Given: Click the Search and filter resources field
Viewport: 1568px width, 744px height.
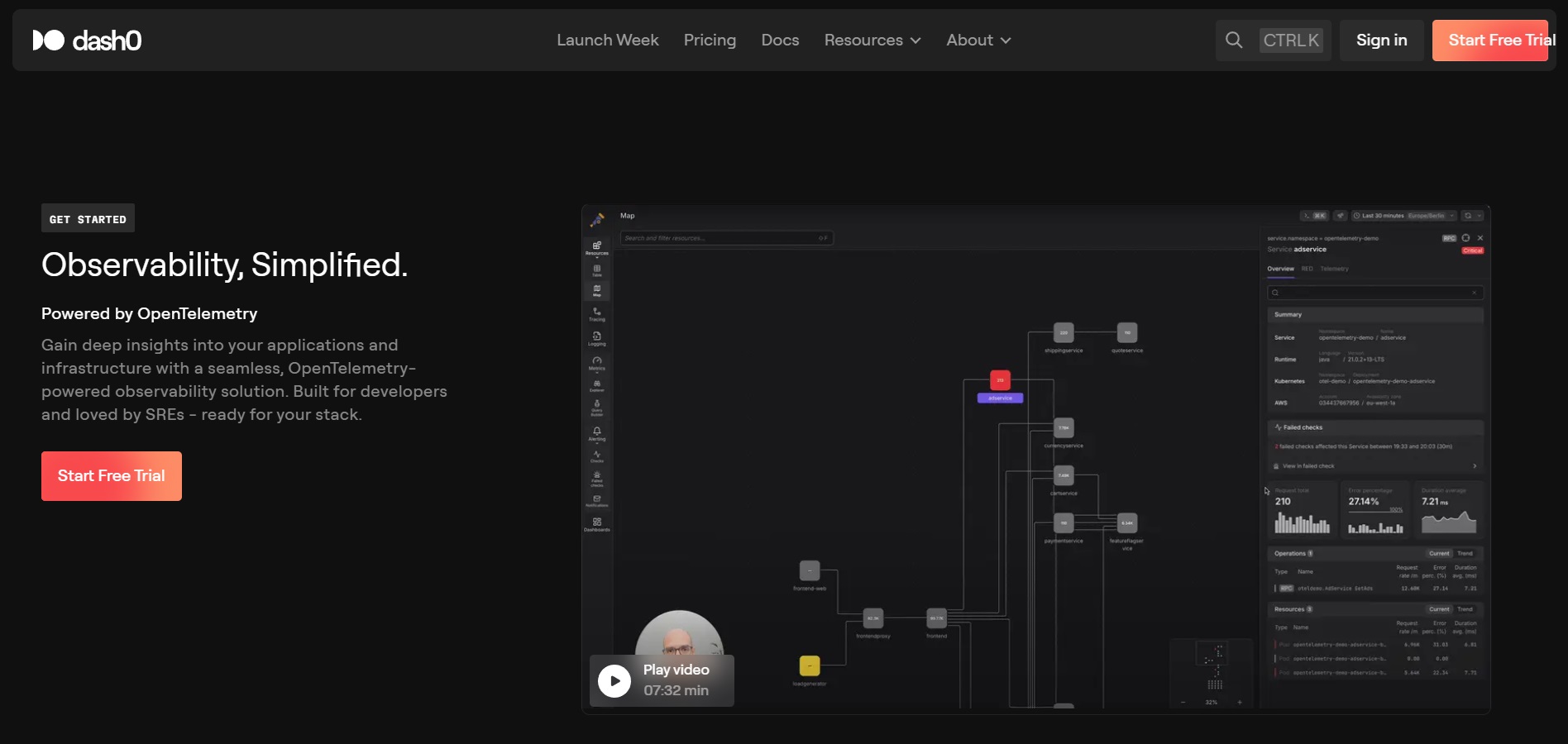Looking at the screenshot, I should pyautogui.click(x=726, y=238).
